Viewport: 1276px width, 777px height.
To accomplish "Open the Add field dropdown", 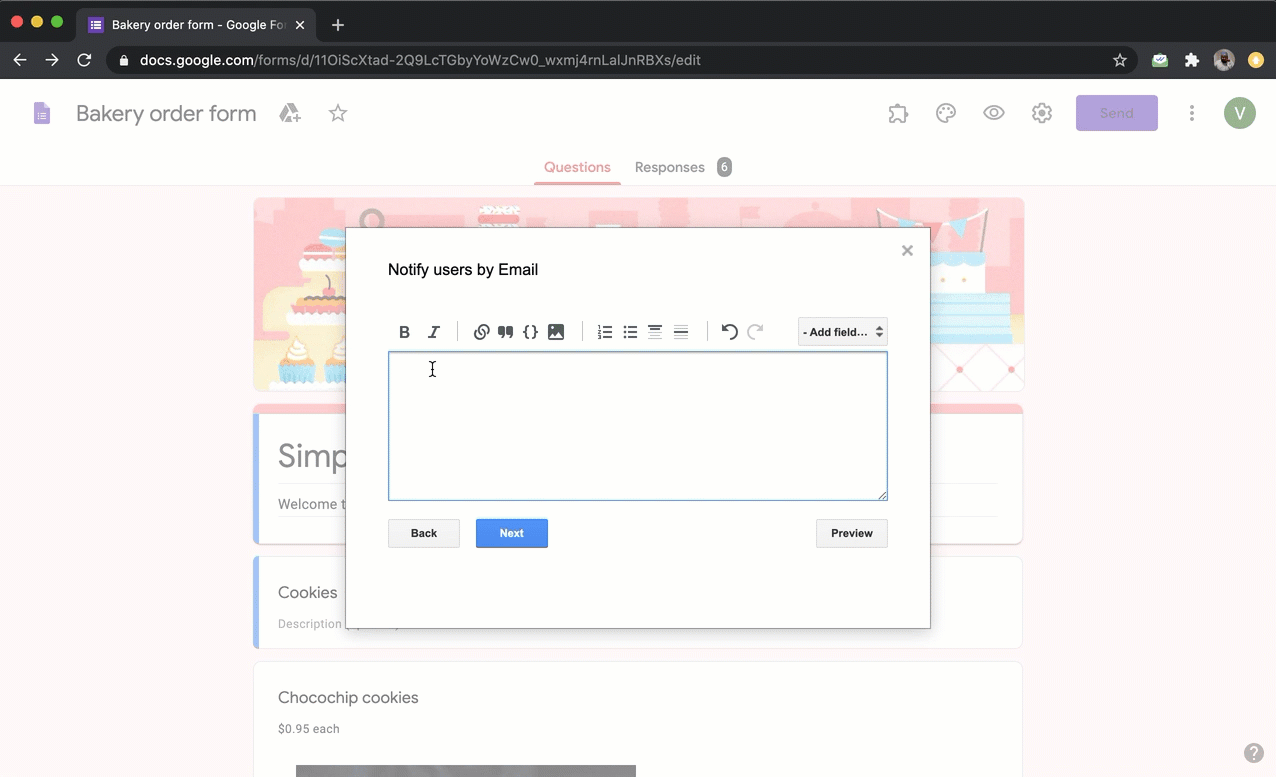I will point(842,331).
